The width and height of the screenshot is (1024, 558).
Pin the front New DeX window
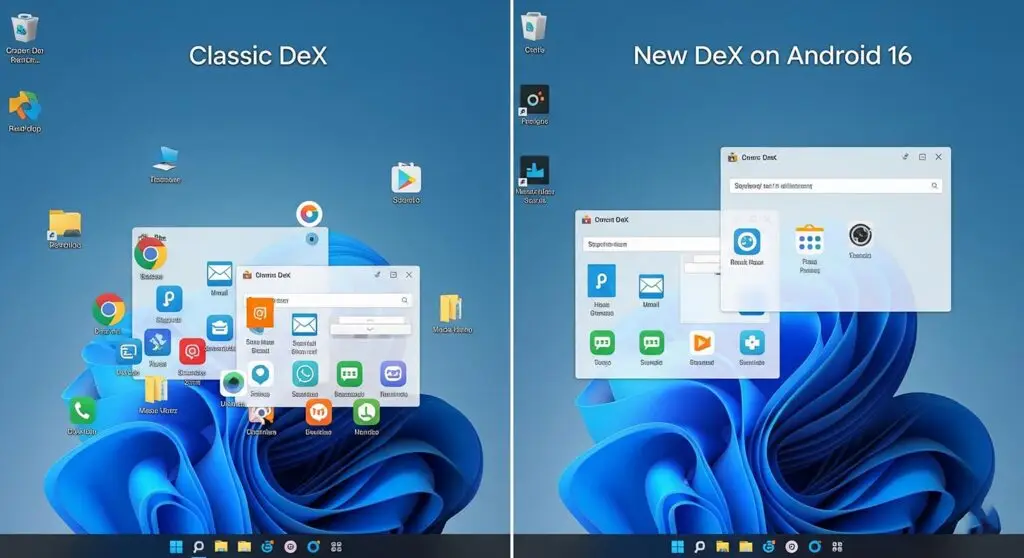pyautogui.click(x=905, y=157)
